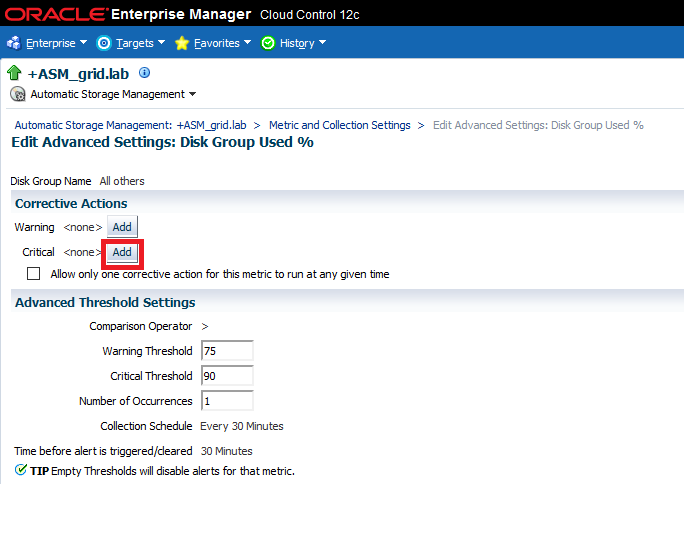Click the '30 Minutes' time before alert value
Viewport: 684px width, 549px height.
tap(226, 451)
